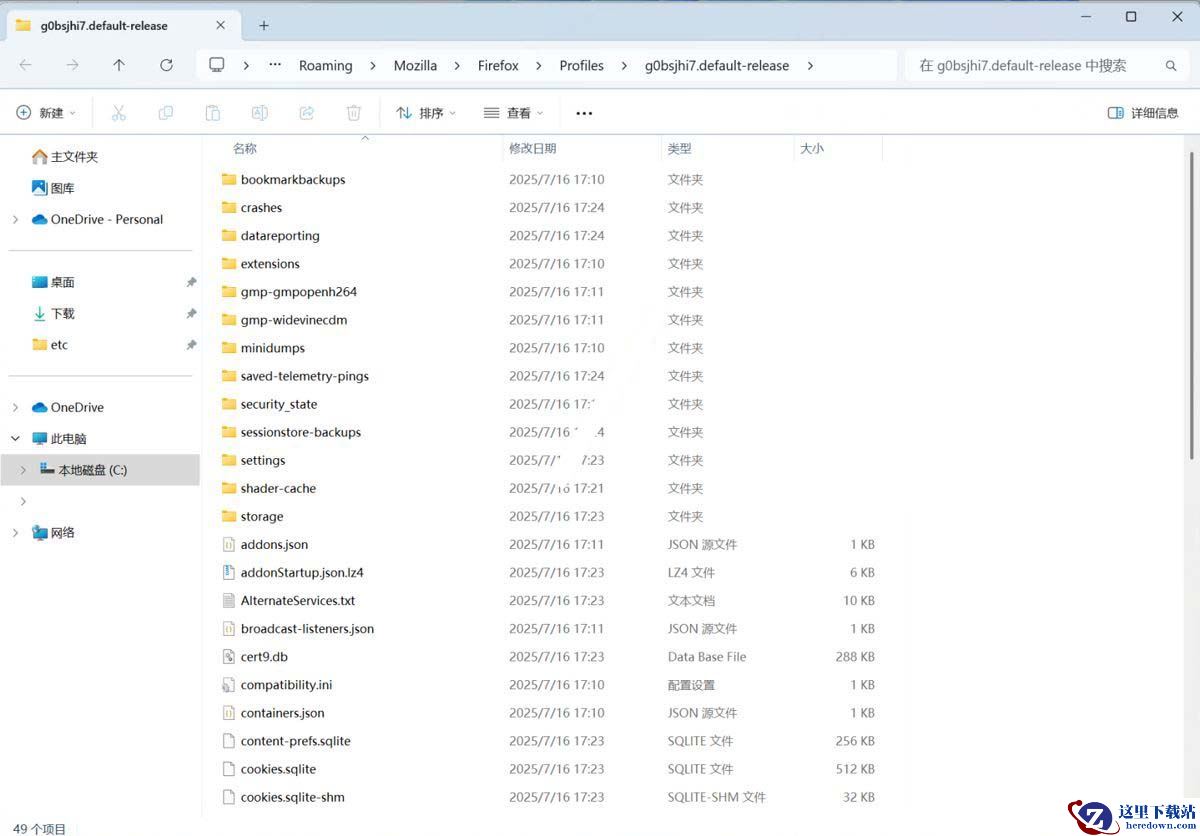This screenshot has height=836, width=1200.
Task: Sort files by 修改日期 column header
Action: pos(533,148)
